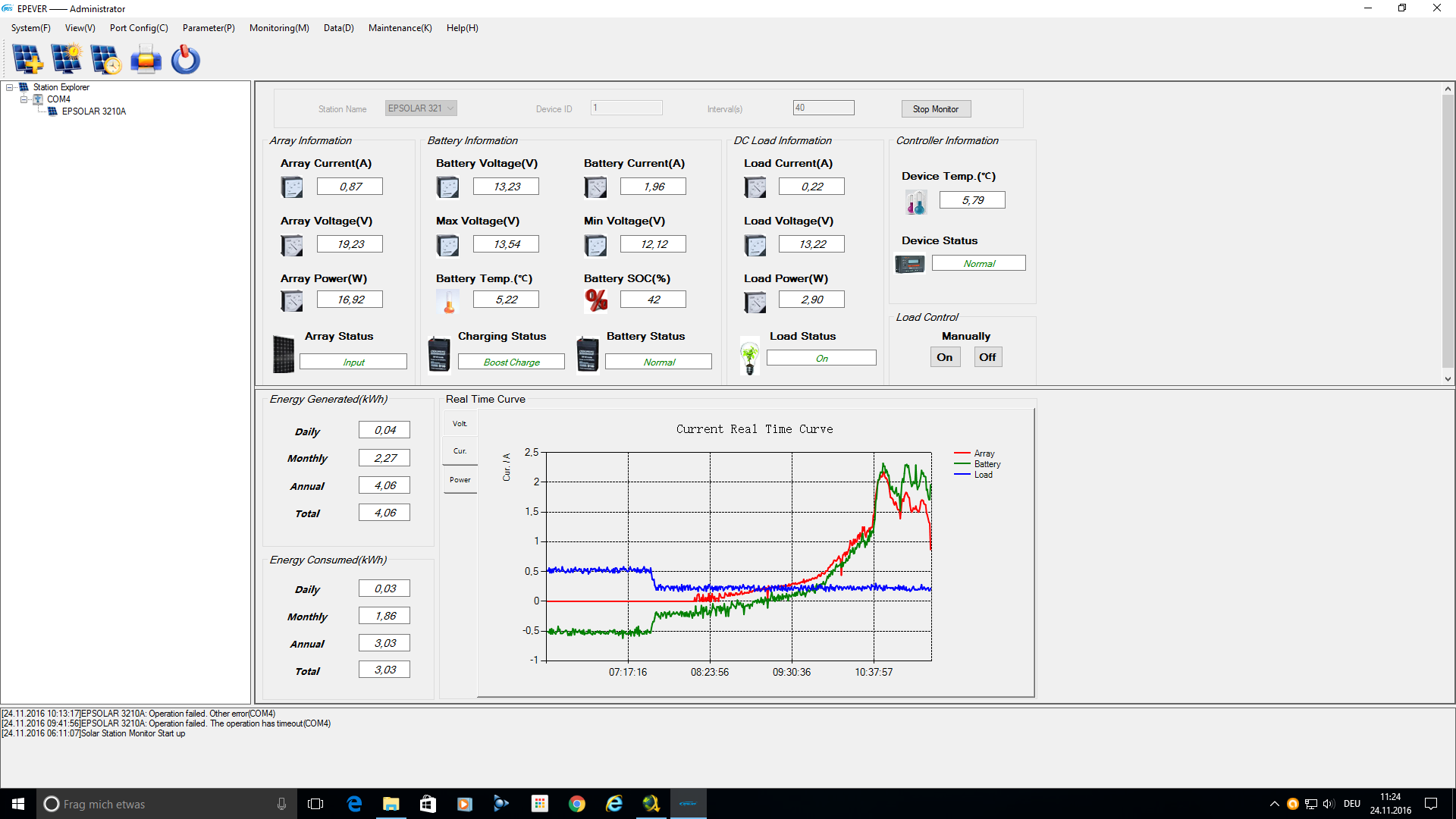The image size is (1456, 819).
Task: Collapse the COM4 tree node
Action: 24,99
